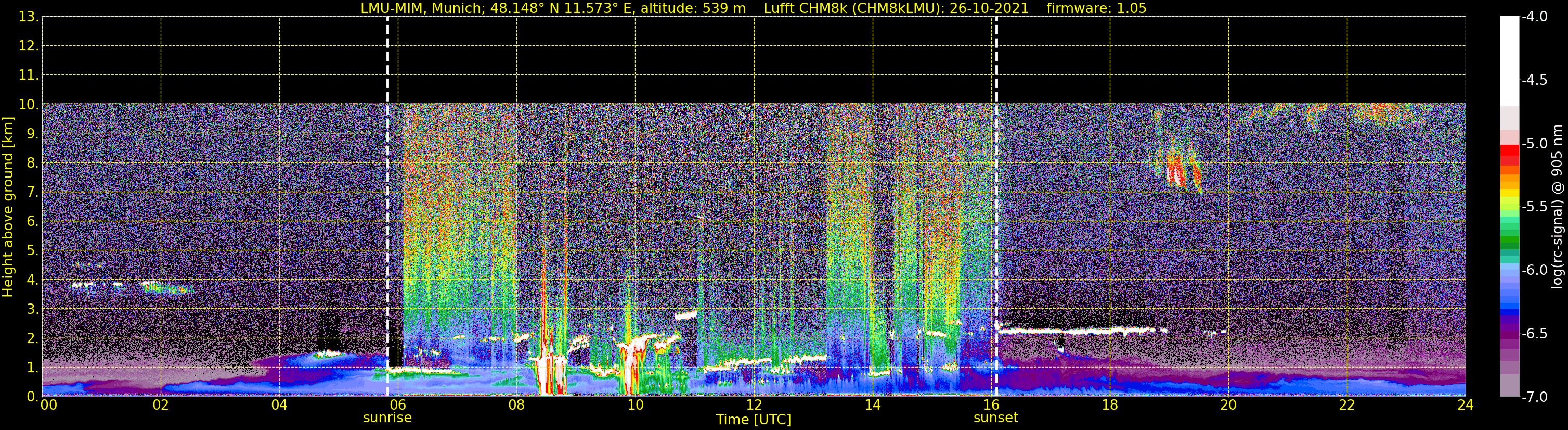Viewport: 1568px width, 430px height.
Task: Click the '-4.5' colorbar tick label
Action: [1535, 80]
